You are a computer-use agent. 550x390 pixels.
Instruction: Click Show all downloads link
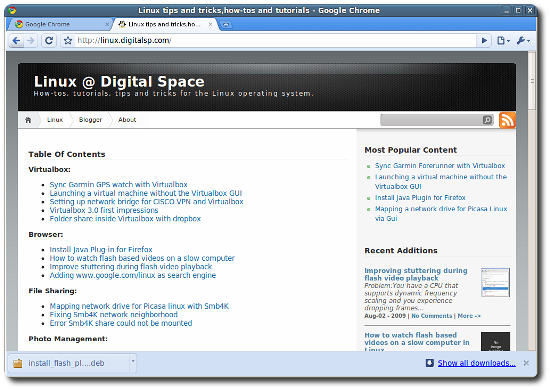pos(476,363)
